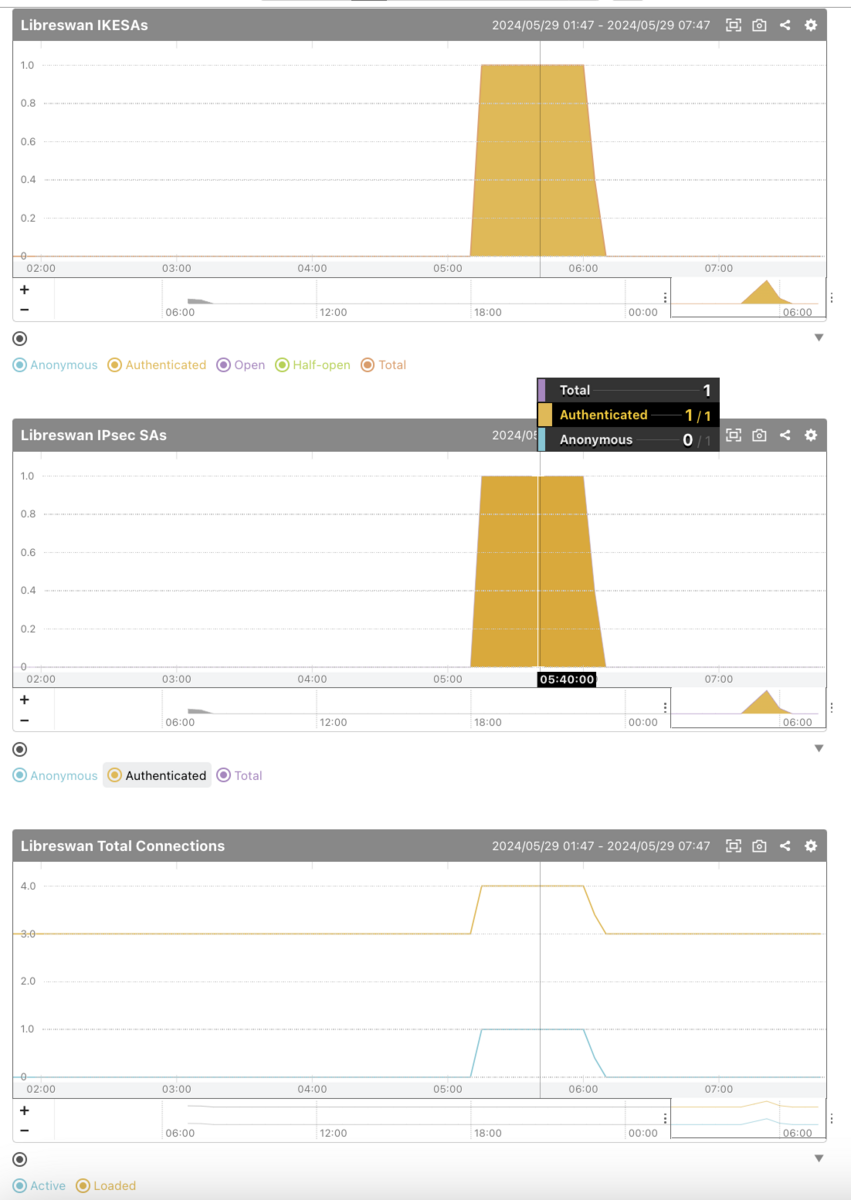Expand dropdown triangle under IKESAs chart
The width and height of the screenshot is (851, 1200).
click(819, 338)
